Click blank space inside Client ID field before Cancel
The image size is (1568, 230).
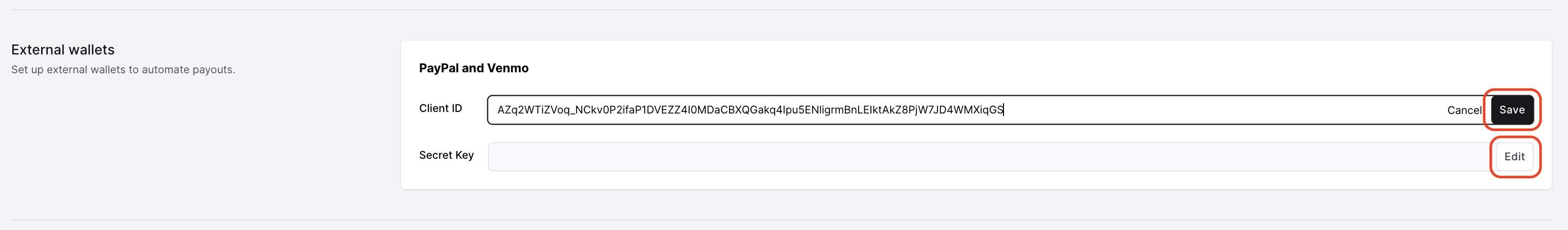(1224, 110)
